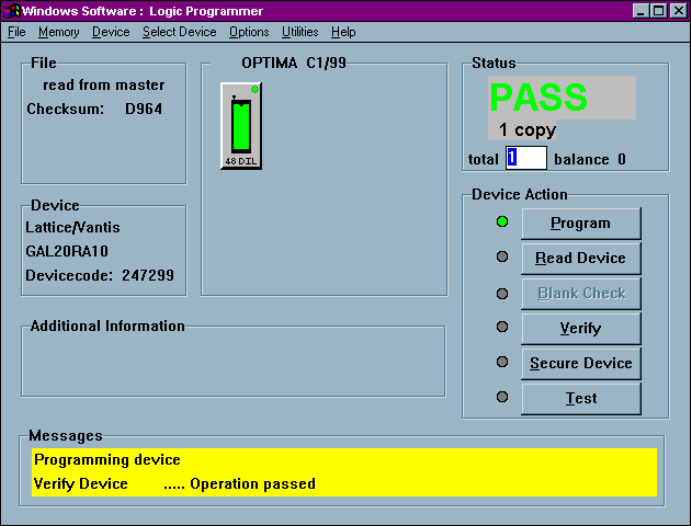
Task: Click the green LED beside Program
Action: (x=502, y=222)
